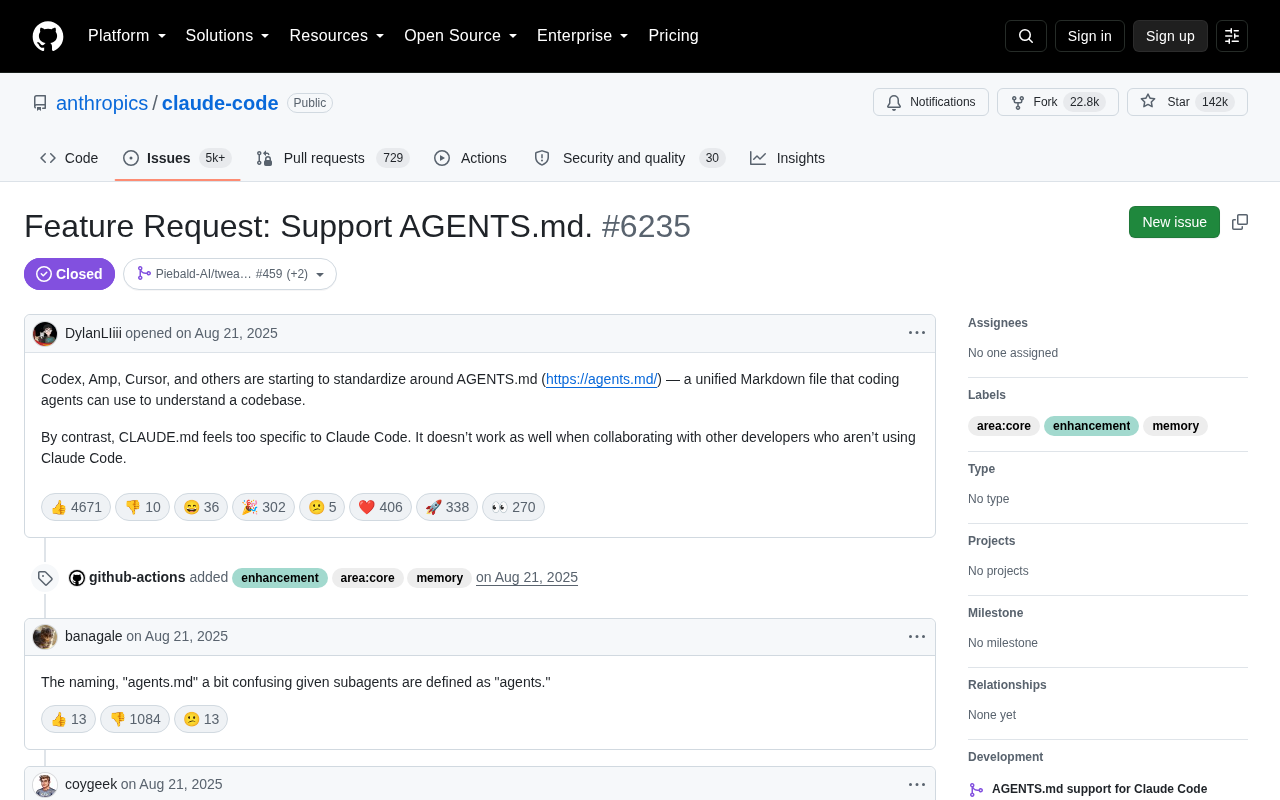Screen dimensions: 1280x800
Task: Expand the Open Source menu
Action: coord(461,36)
